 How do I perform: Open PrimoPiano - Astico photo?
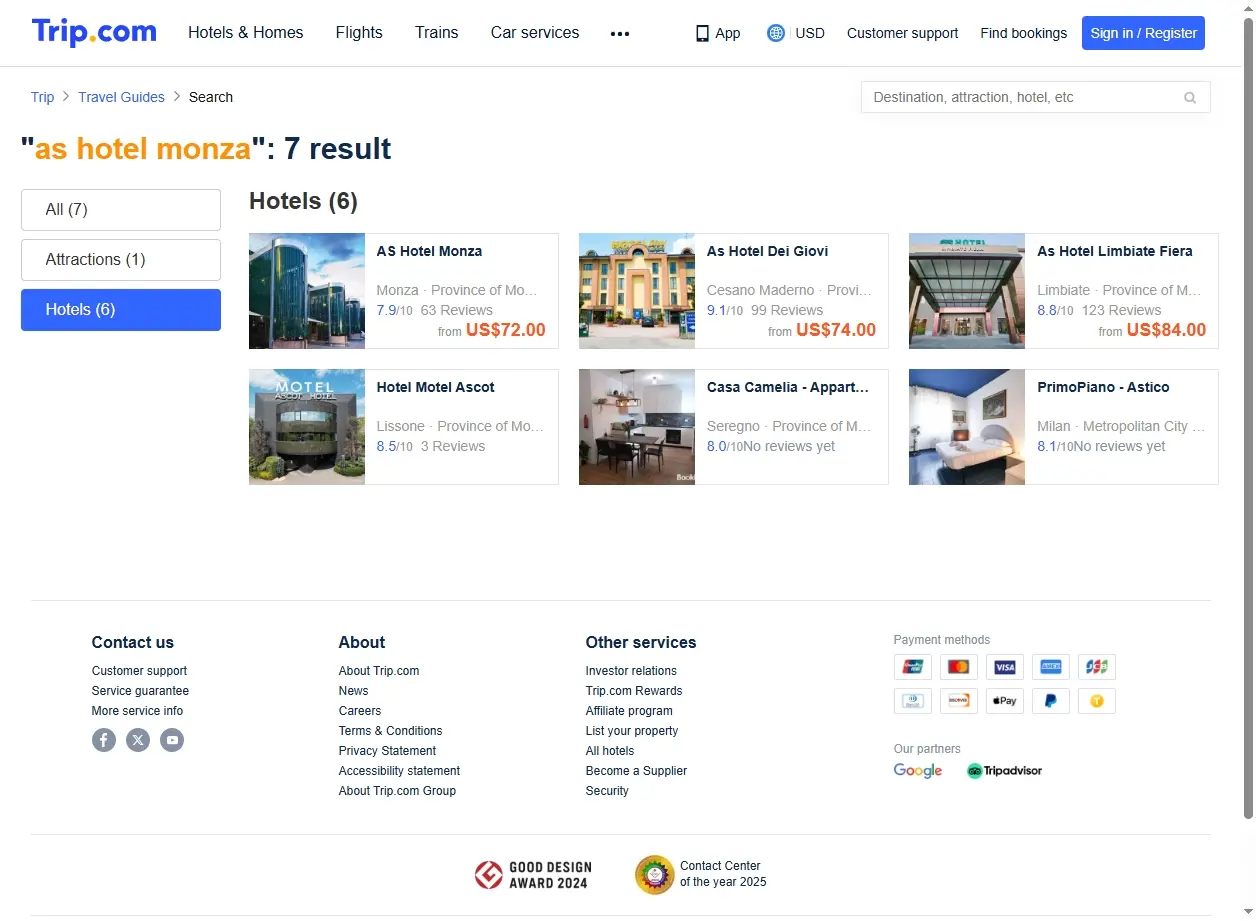(x=967, y=427)
